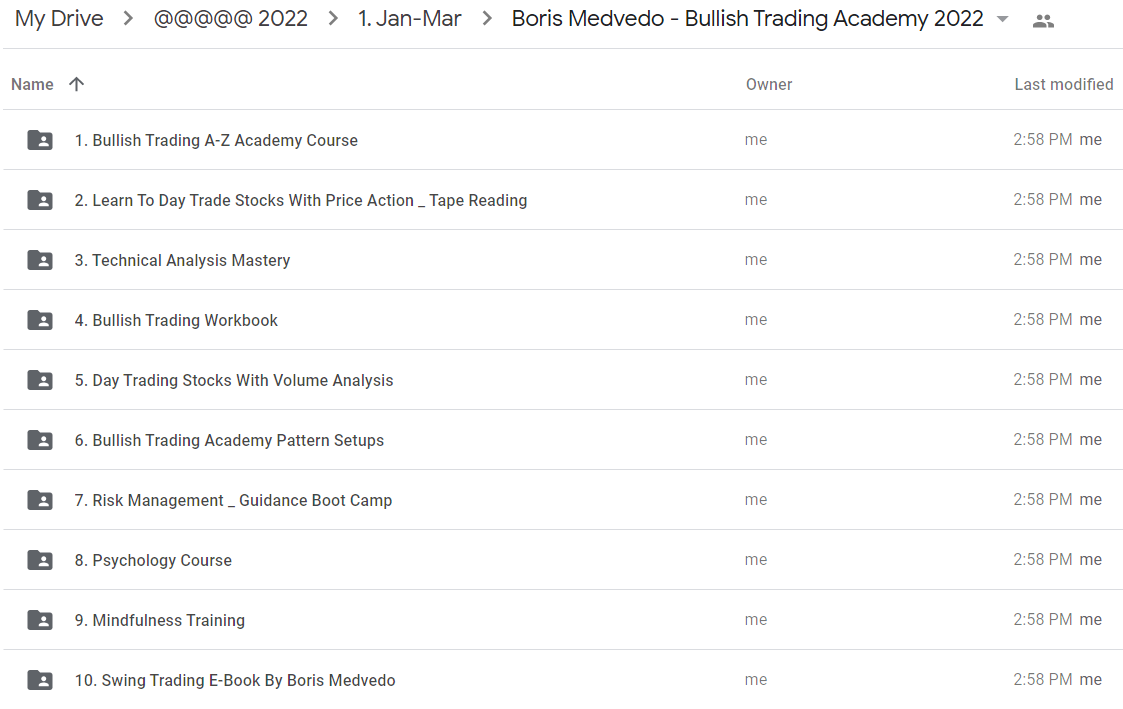The width and height of the screenshot is (1123, 709).
Task: Click the Last modified column header
Action: click(1064, 85)
